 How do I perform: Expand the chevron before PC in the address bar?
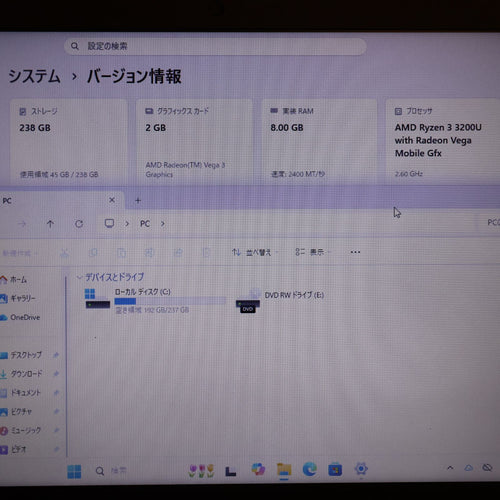tap(127, 224)
